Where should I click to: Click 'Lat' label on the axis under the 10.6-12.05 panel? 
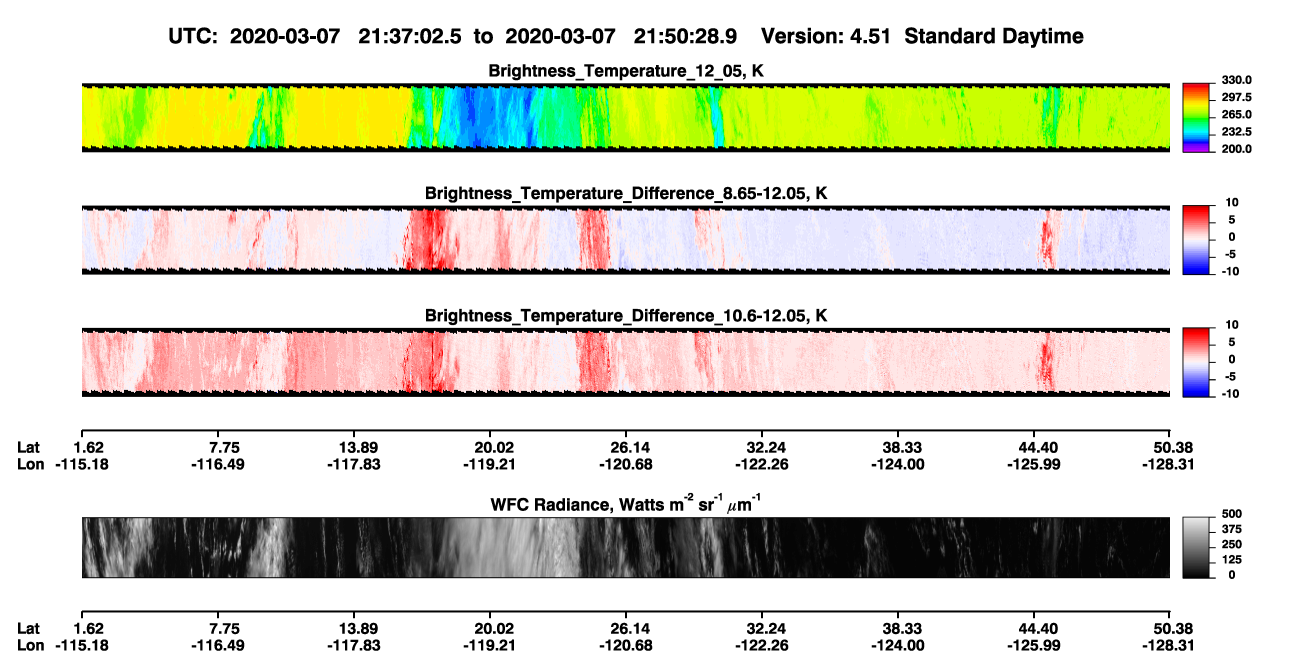point(29,447)
